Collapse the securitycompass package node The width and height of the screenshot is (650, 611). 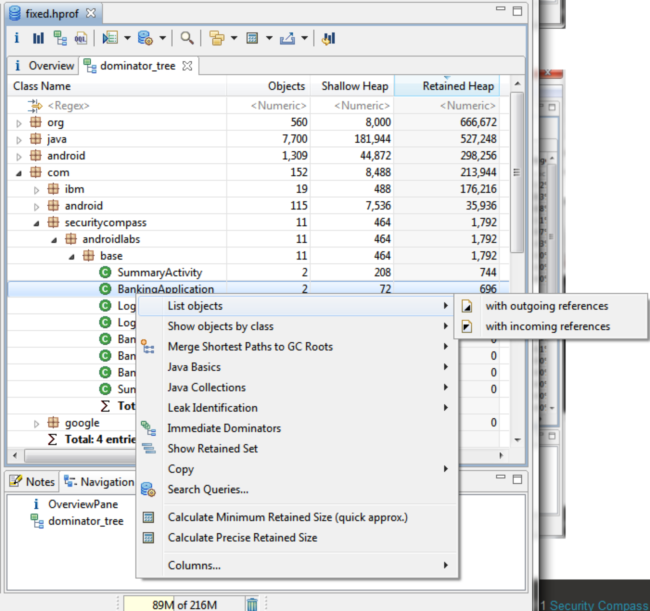(36, 223)
